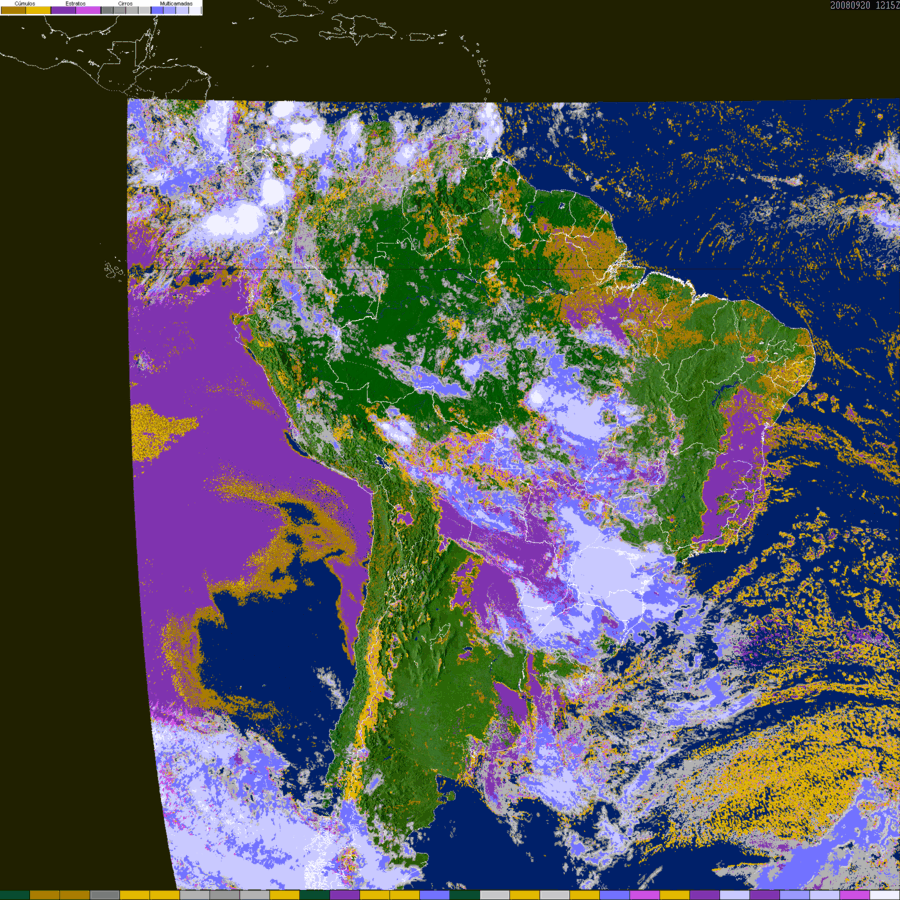Select the bright yellow Cúmulos swatch
Image resolution: width=900 pixels, height=900 pixels.
pyautogui.click(x=38, y=10)
